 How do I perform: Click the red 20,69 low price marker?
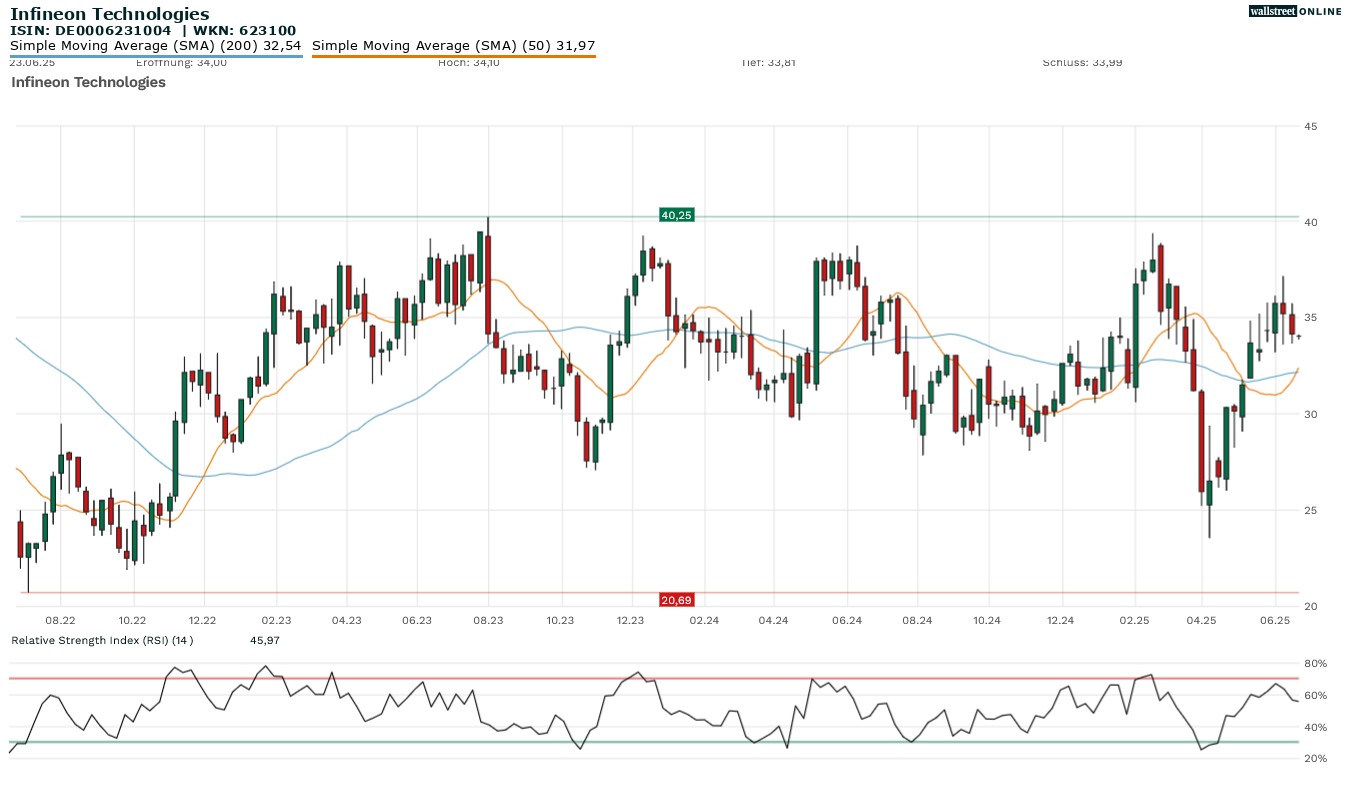click(x=677, y=600)
